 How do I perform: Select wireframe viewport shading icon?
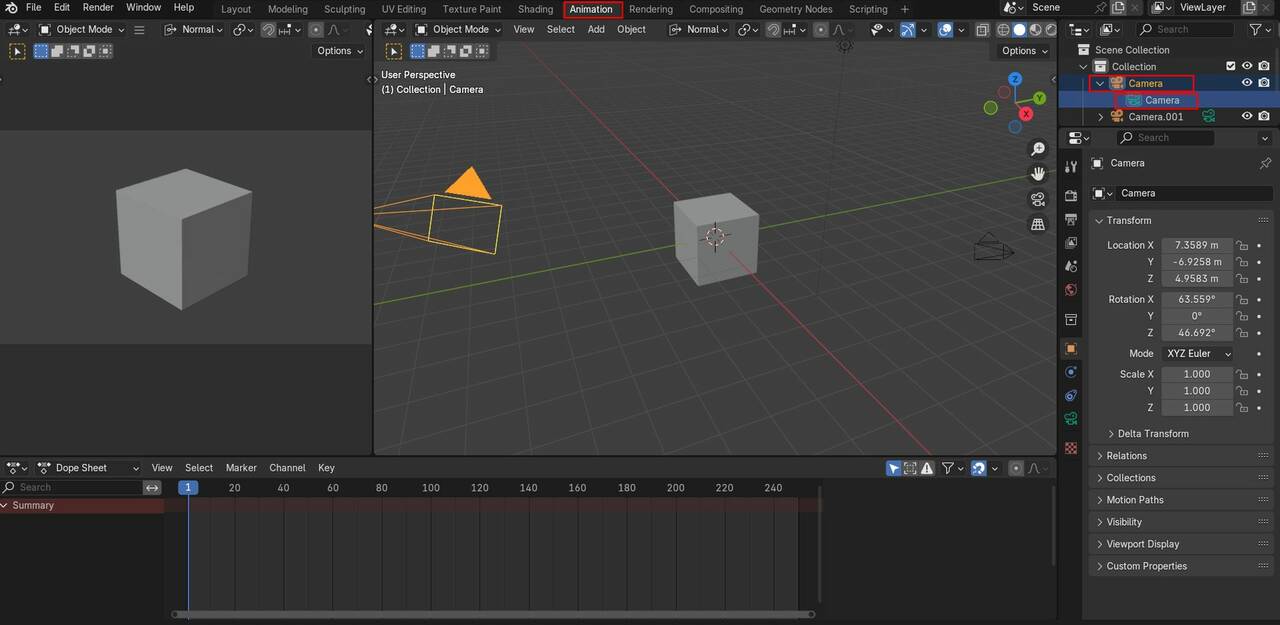[x=1003, y=30]
